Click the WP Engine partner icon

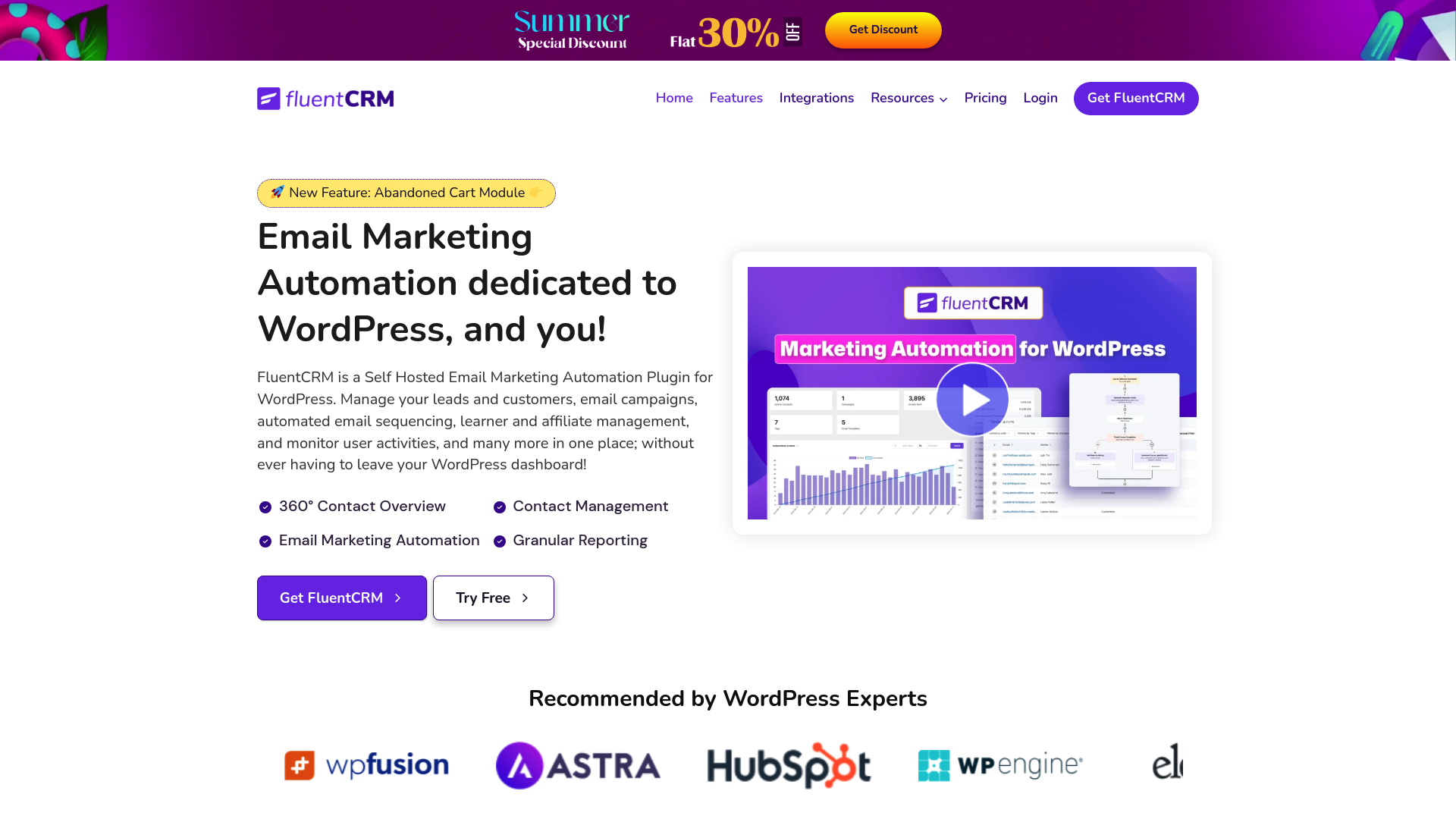1000,764
